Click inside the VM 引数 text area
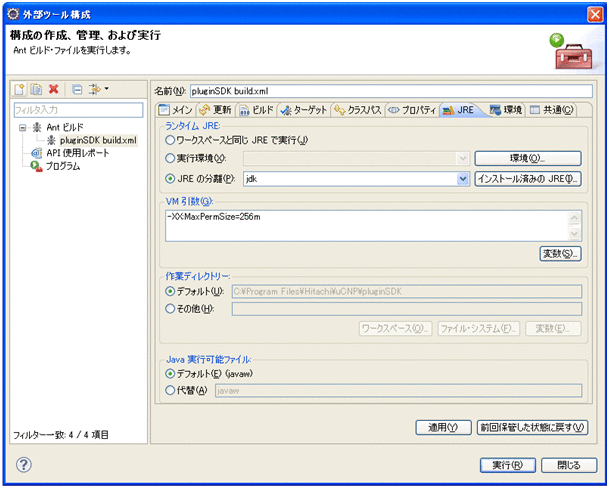Image resolution: width=611 pixels, height=489 pixels. tap(367, 226)
